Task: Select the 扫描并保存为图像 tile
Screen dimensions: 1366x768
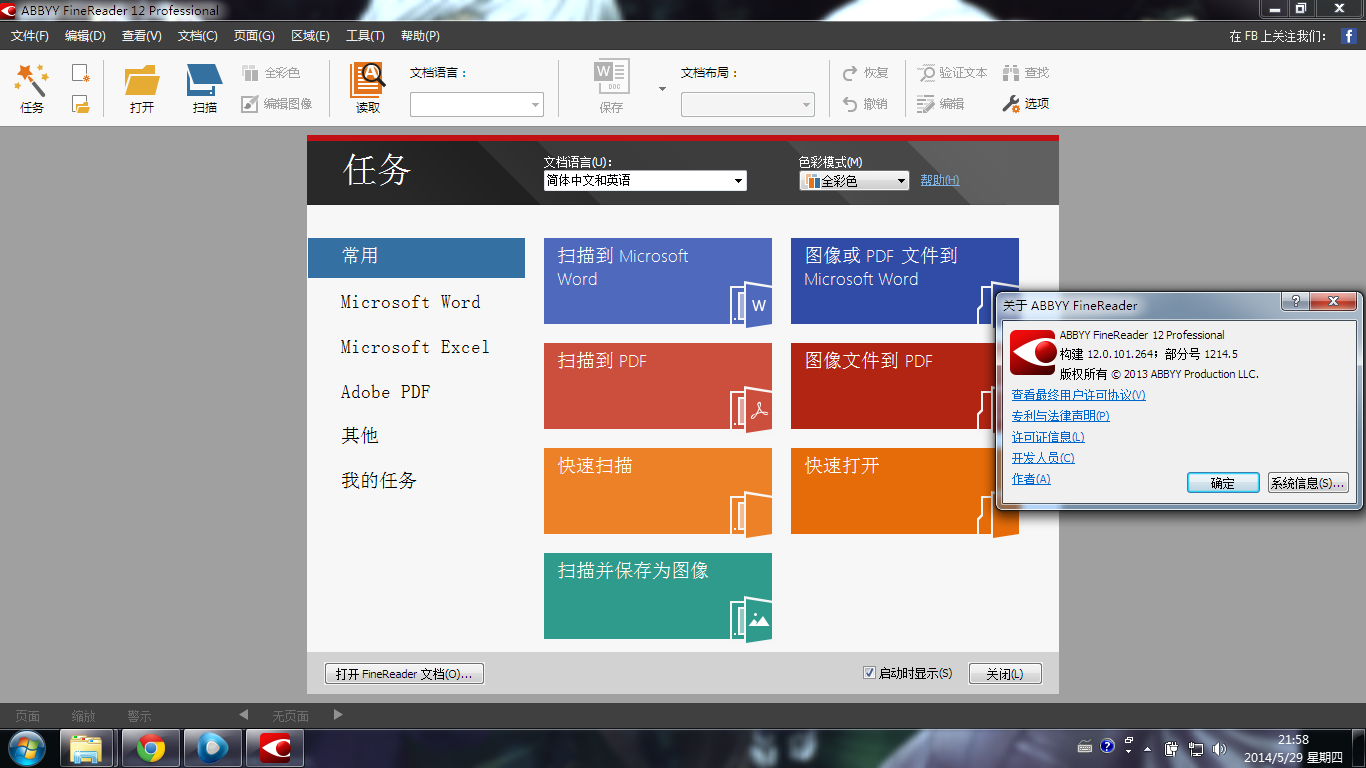Action: [x=657, y=596]
